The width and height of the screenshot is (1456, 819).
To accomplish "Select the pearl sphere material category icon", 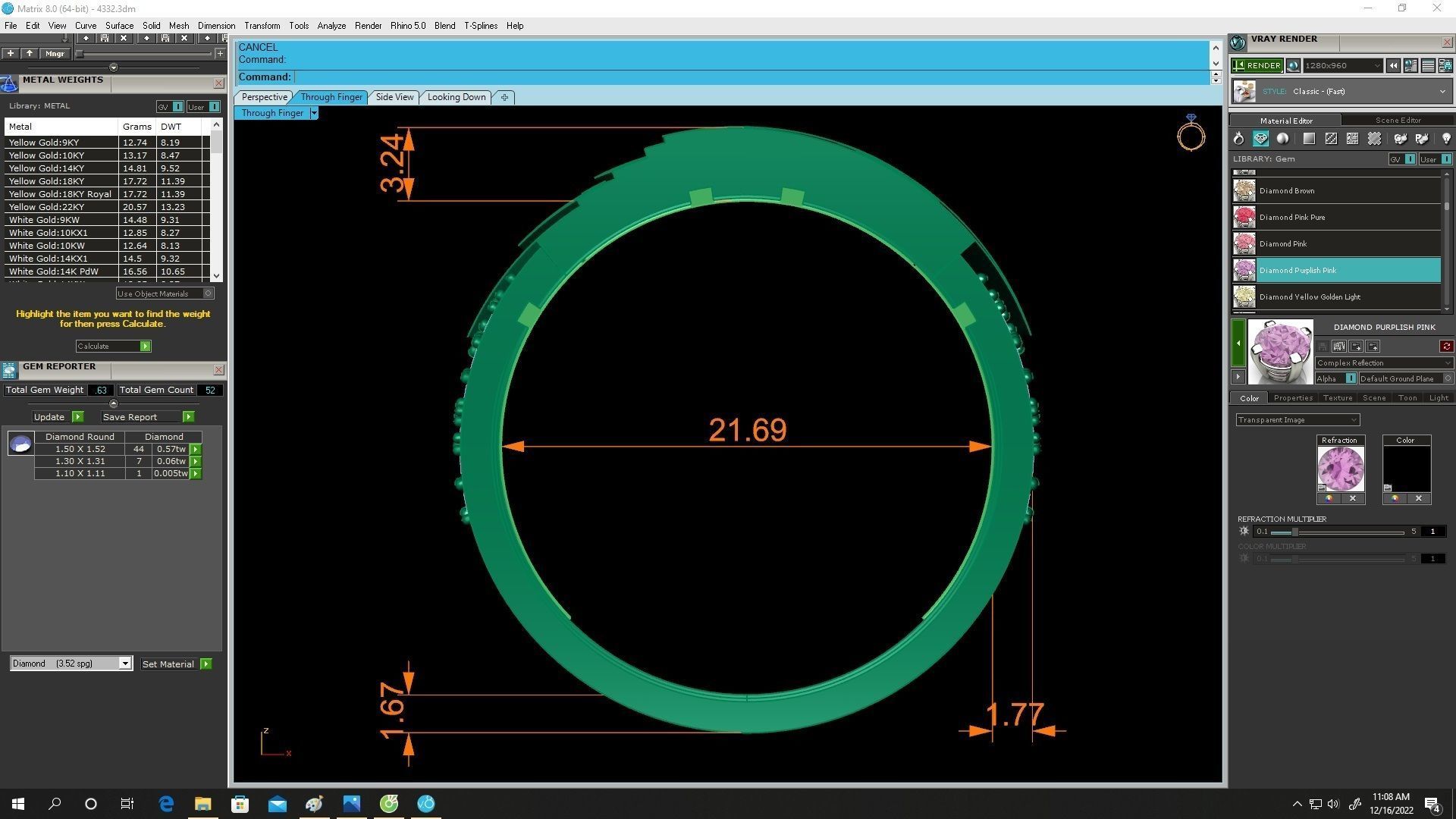I will [1282, 139].
